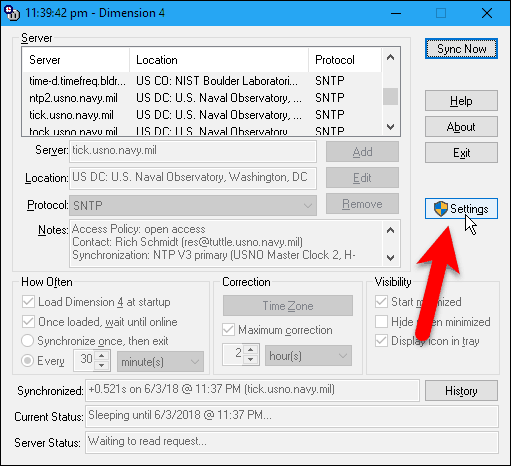
Task: Open the minute(s) interval unit dropdown
Action: pos(160,362)
